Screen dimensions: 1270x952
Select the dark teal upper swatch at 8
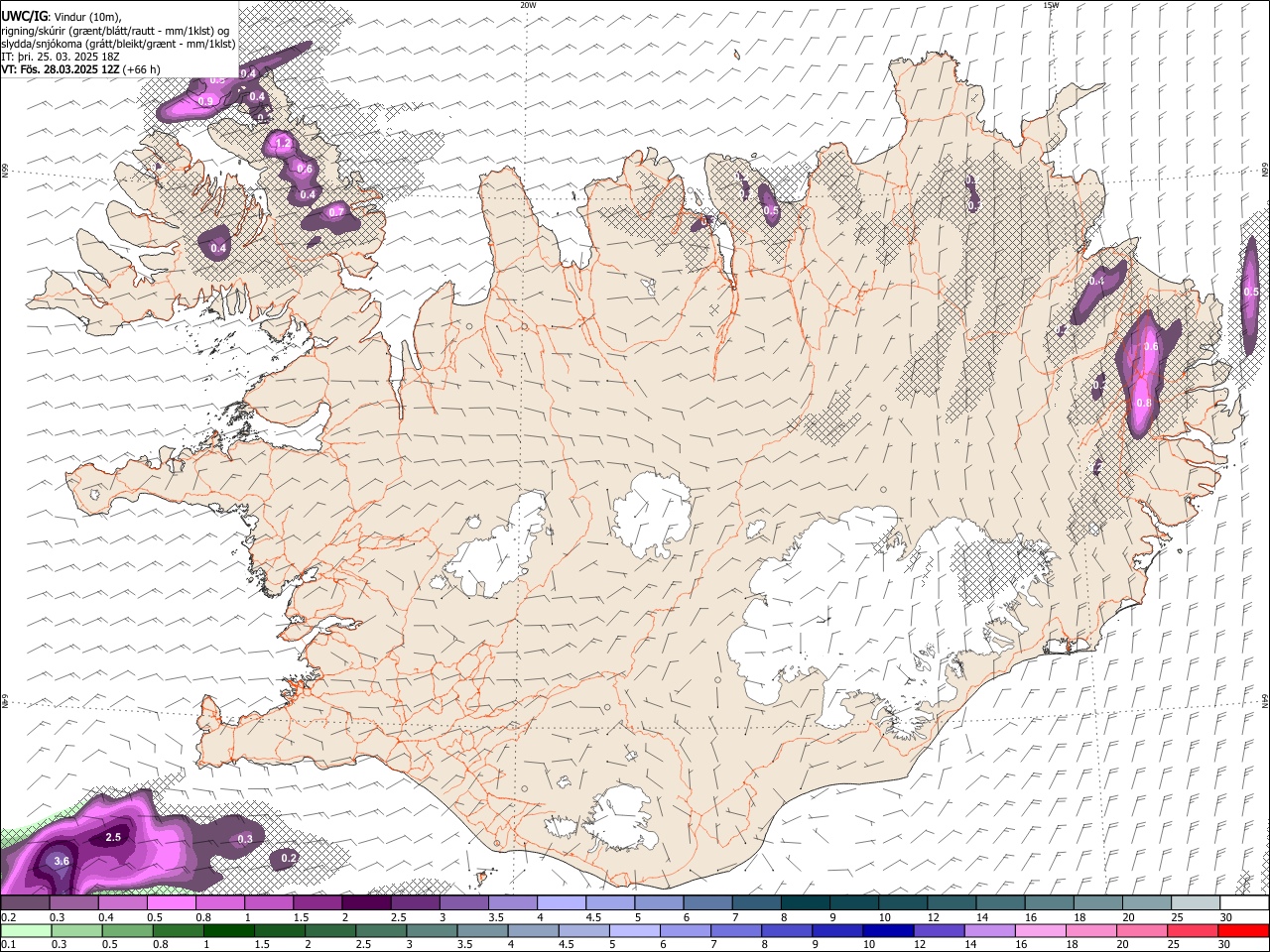coord(806,903)
